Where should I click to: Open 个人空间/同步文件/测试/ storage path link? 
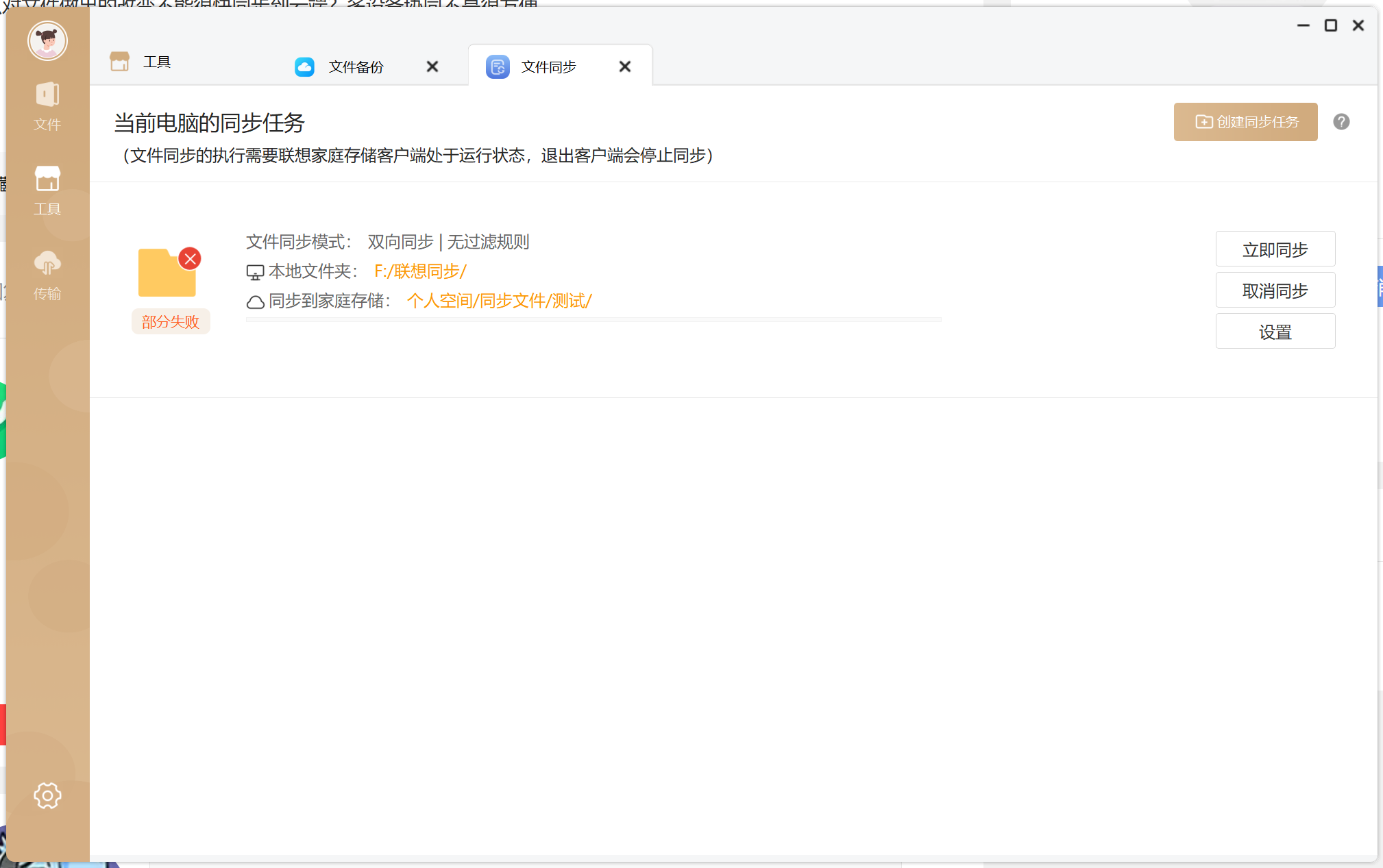click(499, 301)
